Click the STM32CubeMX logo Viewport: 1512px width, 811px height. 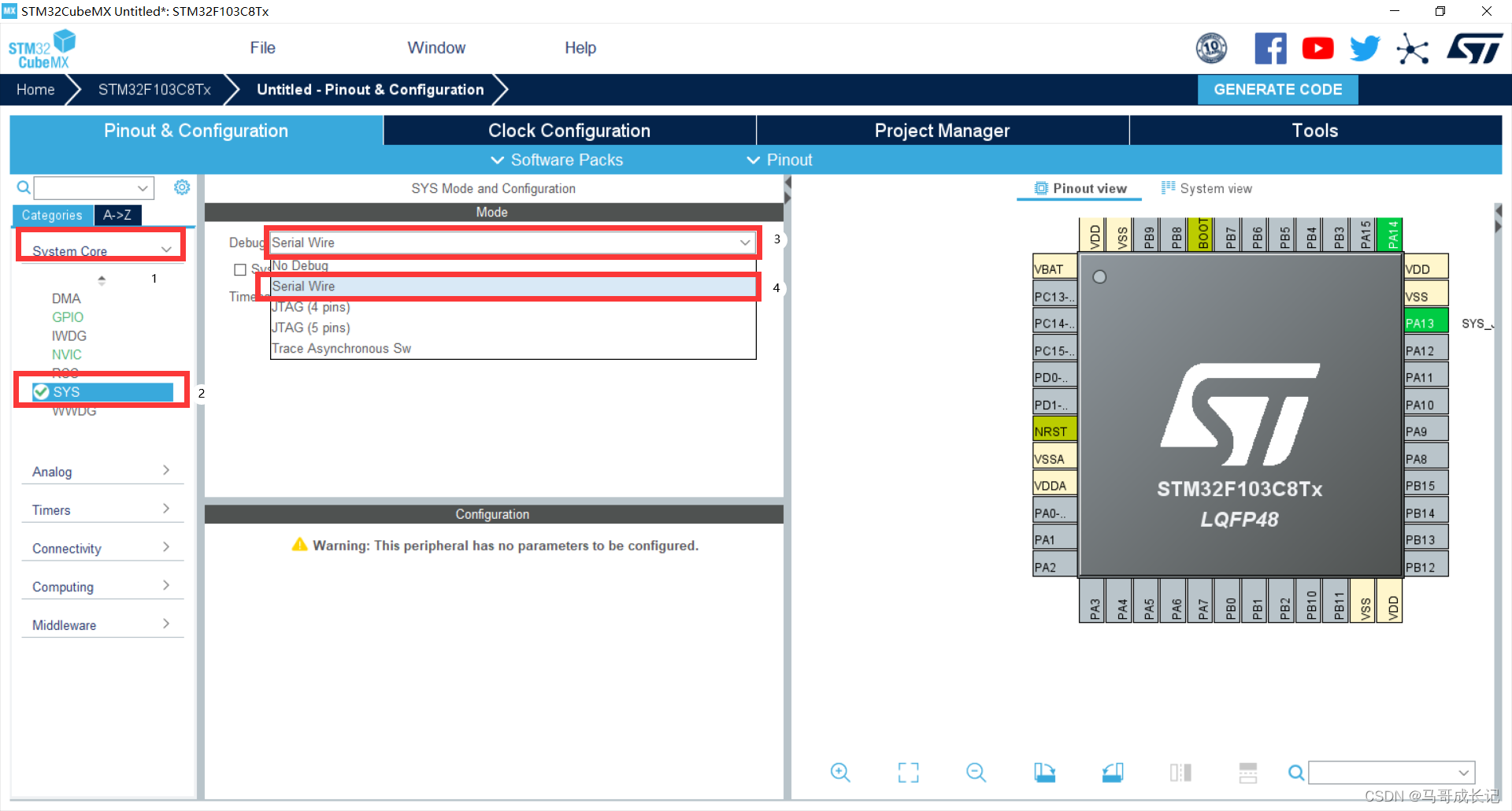coord(43,49)
